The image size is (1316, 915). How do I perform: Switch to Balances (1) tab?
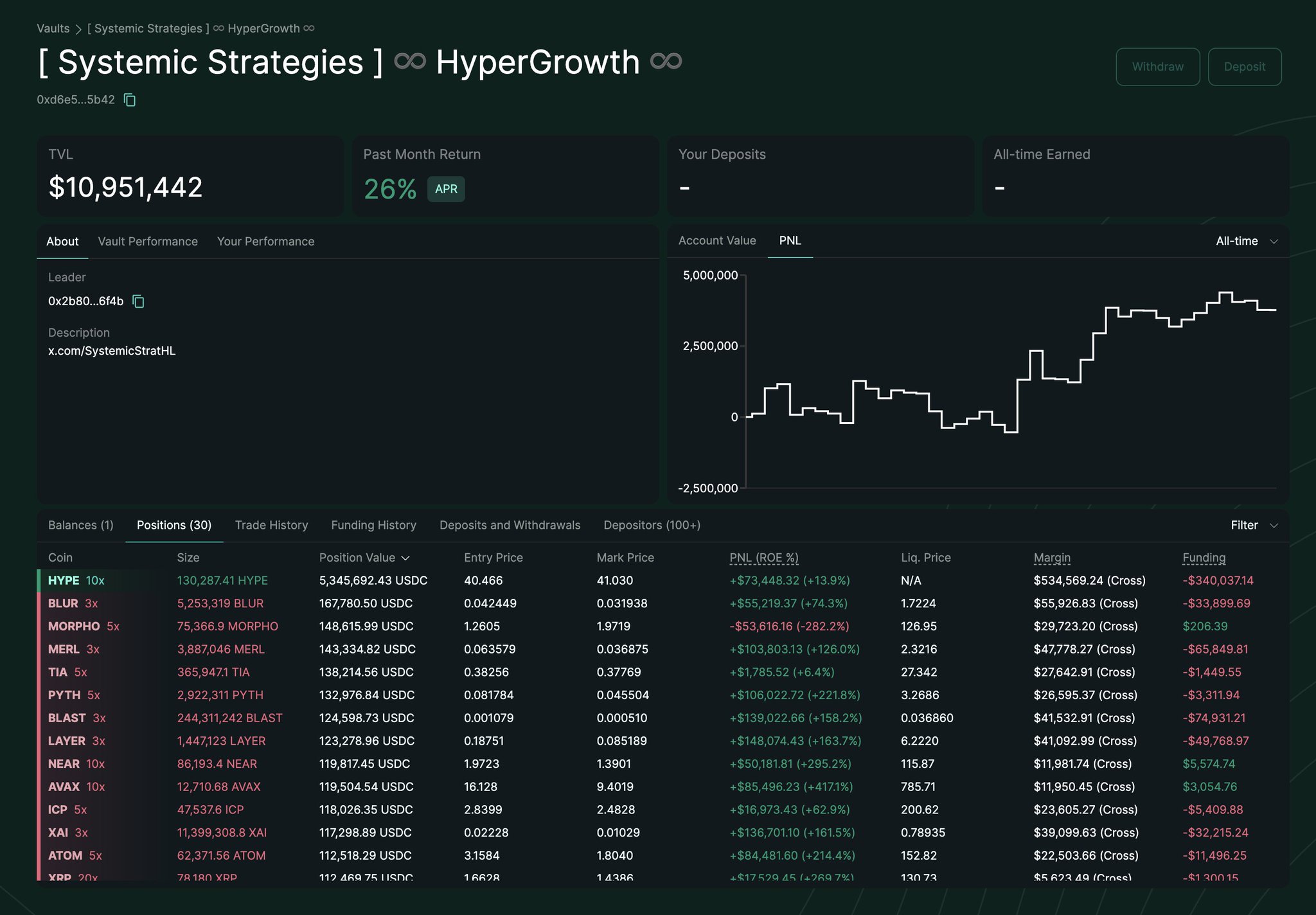pyautogui.click(x=81, y=525)
